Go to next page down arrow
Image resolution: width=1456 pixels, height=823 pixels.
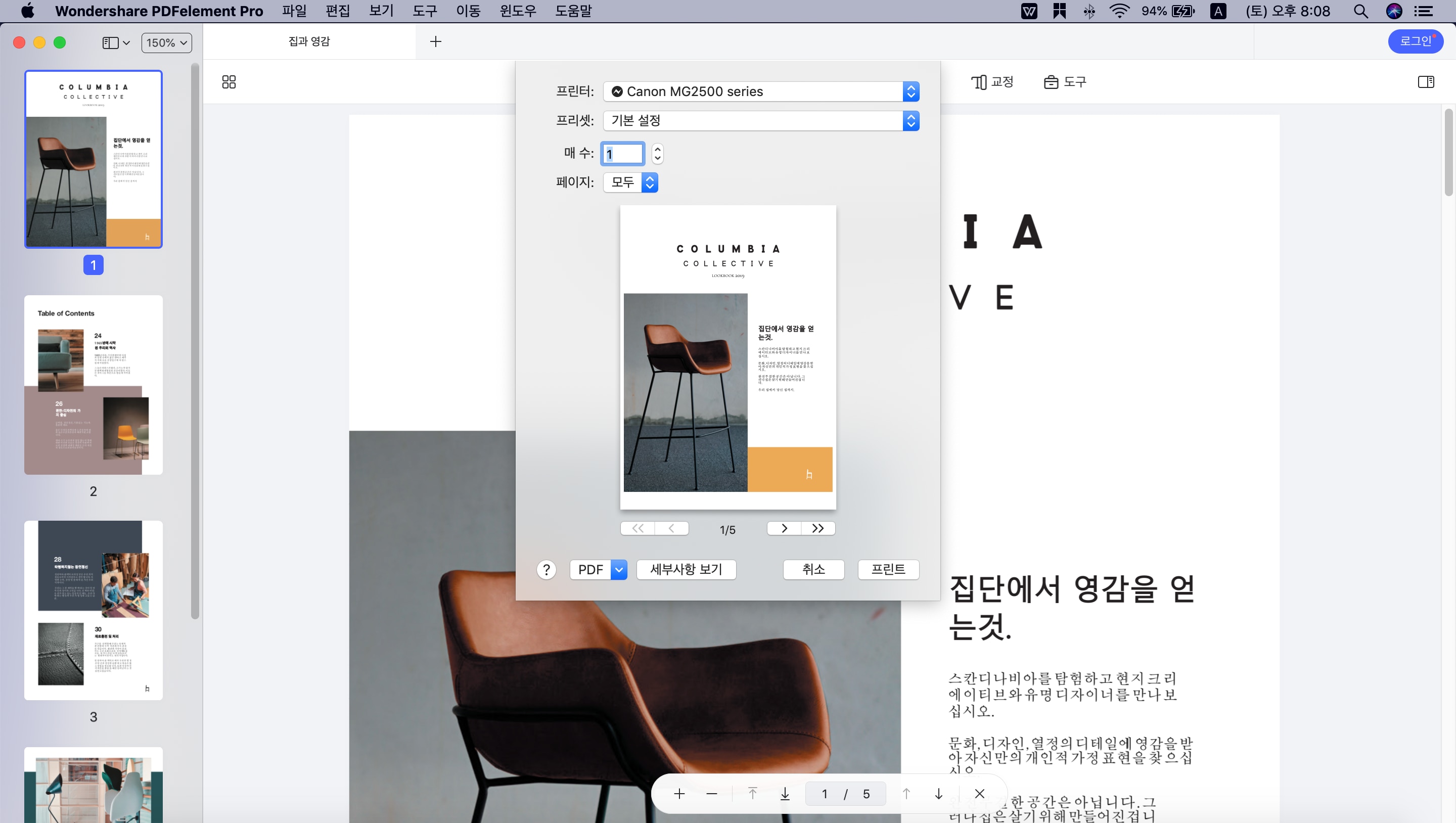[x=938, y=794]
